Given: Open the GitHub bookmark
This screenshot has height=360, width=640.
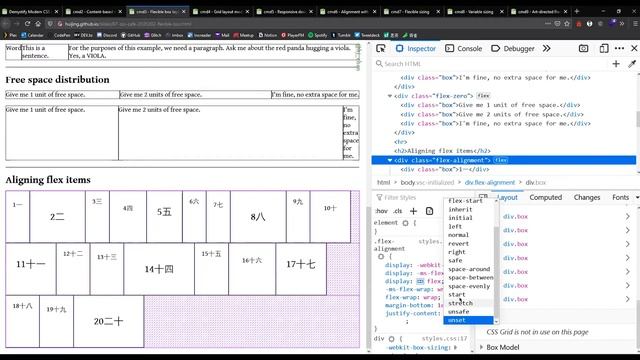Looking at the screenshot, I should pos(131,35).
